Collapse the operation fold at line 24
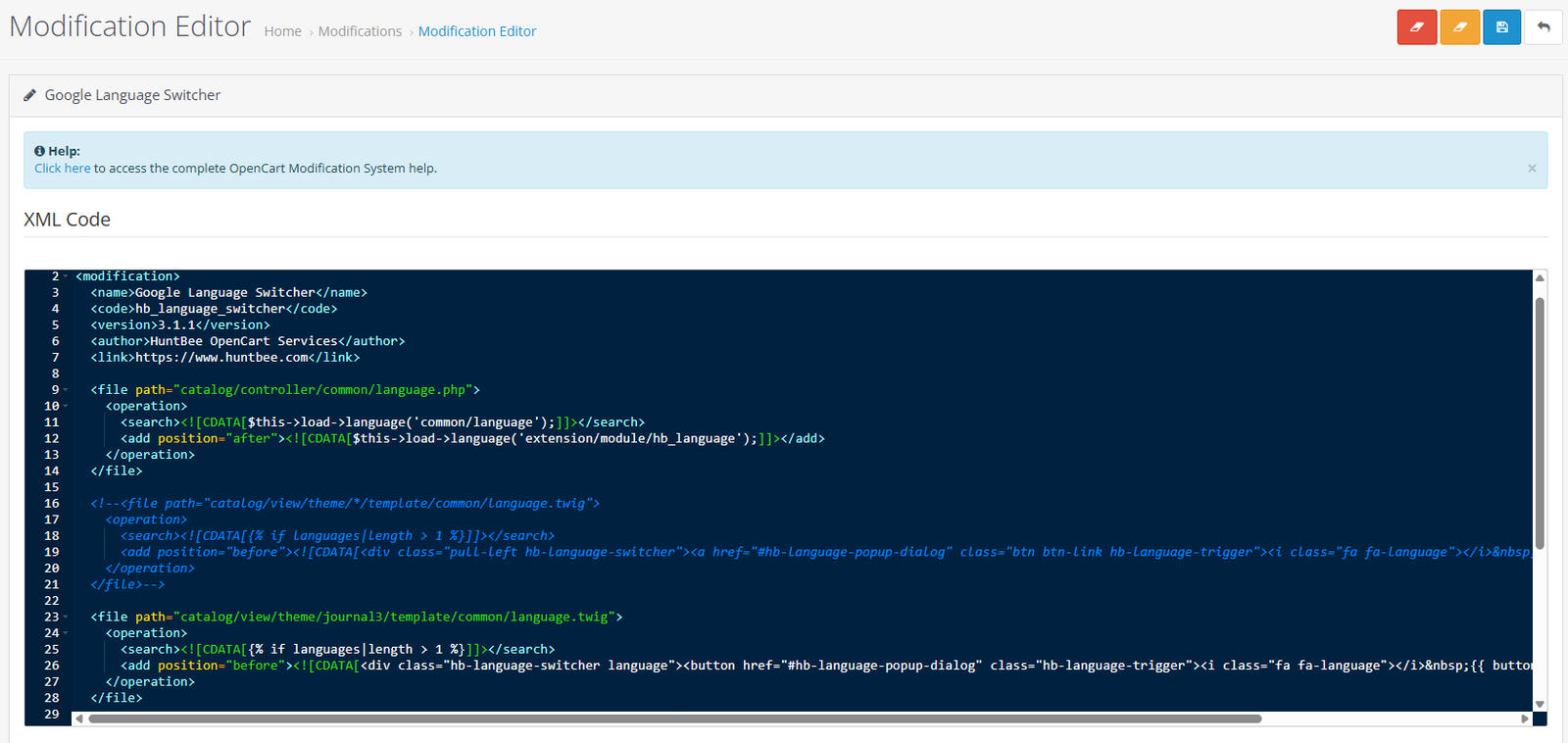 coord(66,633)
